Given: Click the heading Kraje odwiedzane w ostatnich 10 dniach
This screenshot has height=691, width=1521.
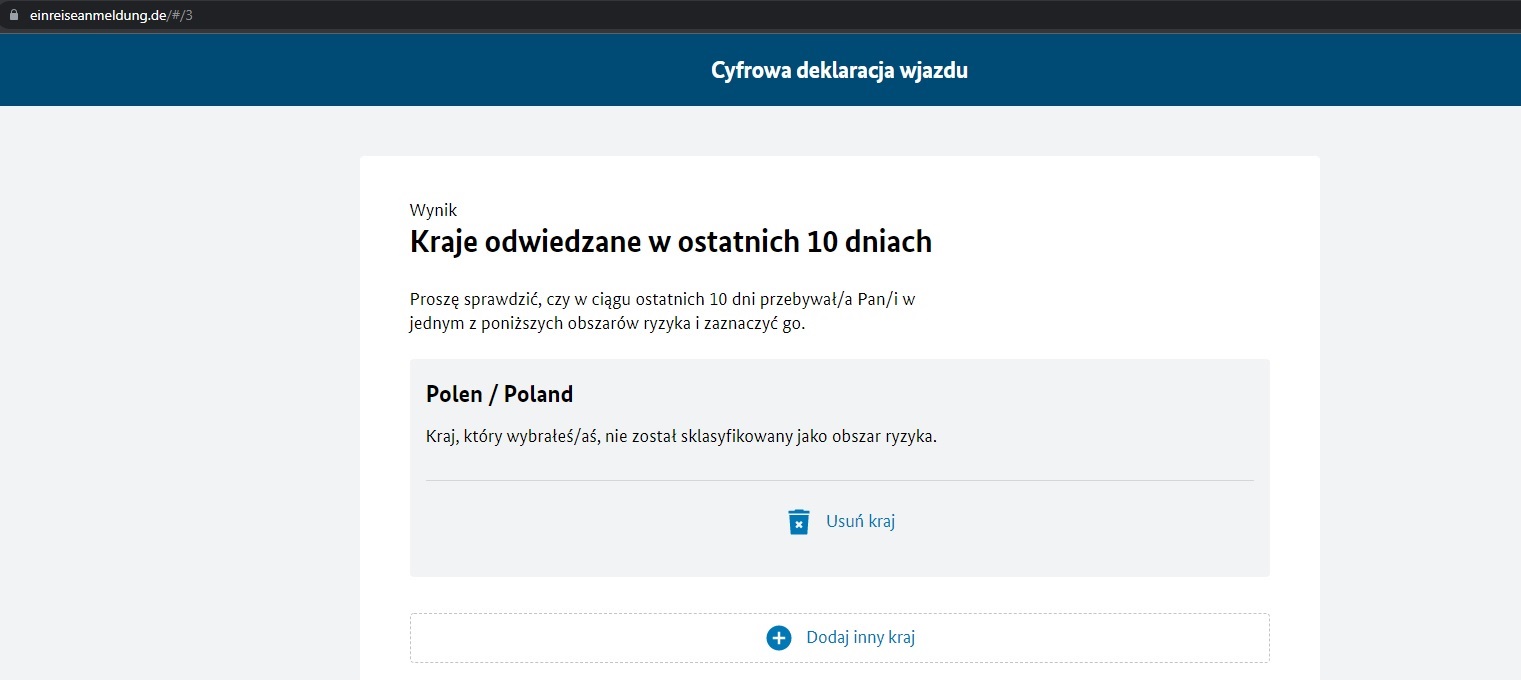Looking at the screenshot, I should [670, 242].
